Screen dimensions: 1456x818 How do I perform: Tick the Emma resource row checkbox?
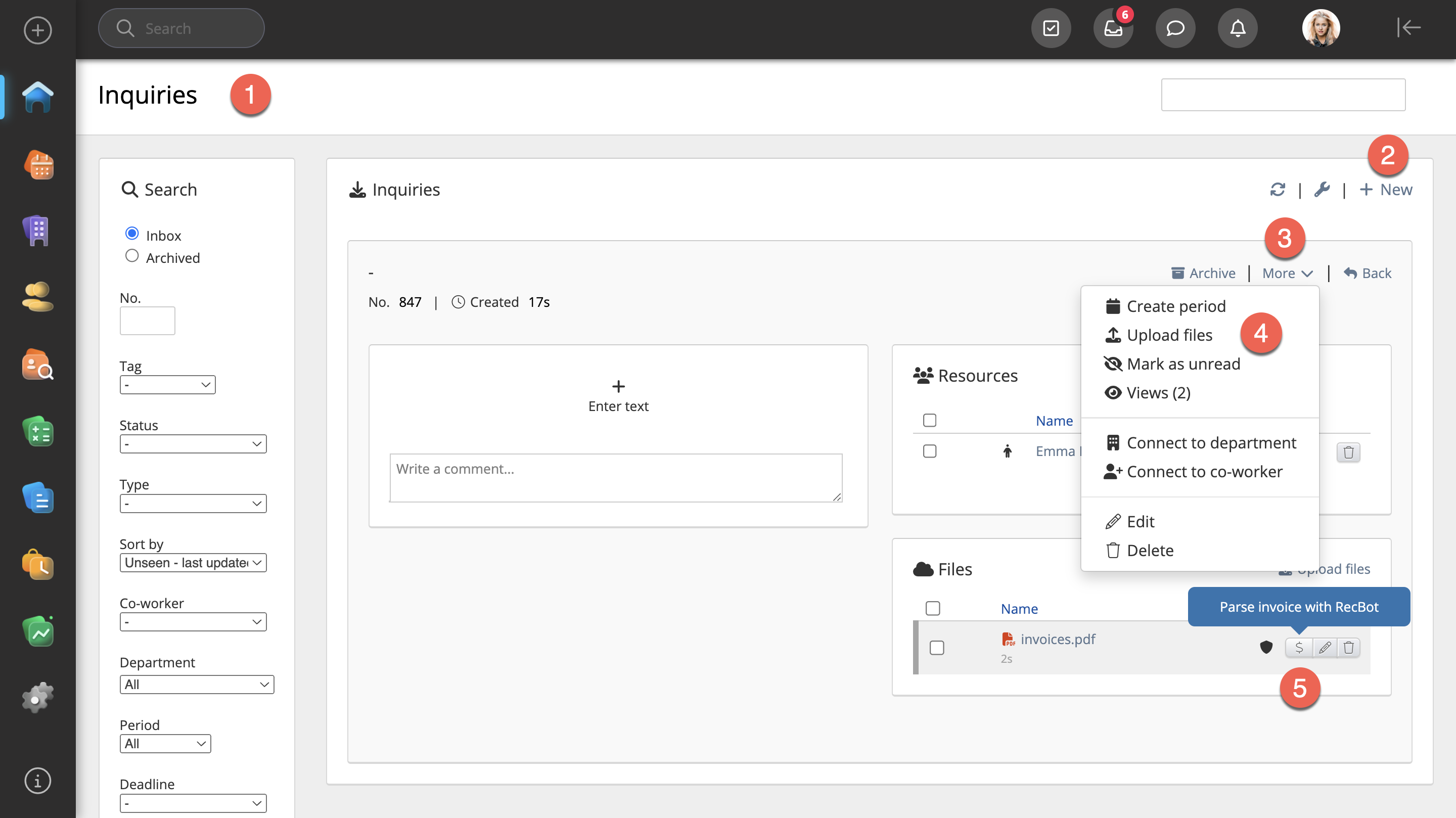930,451
